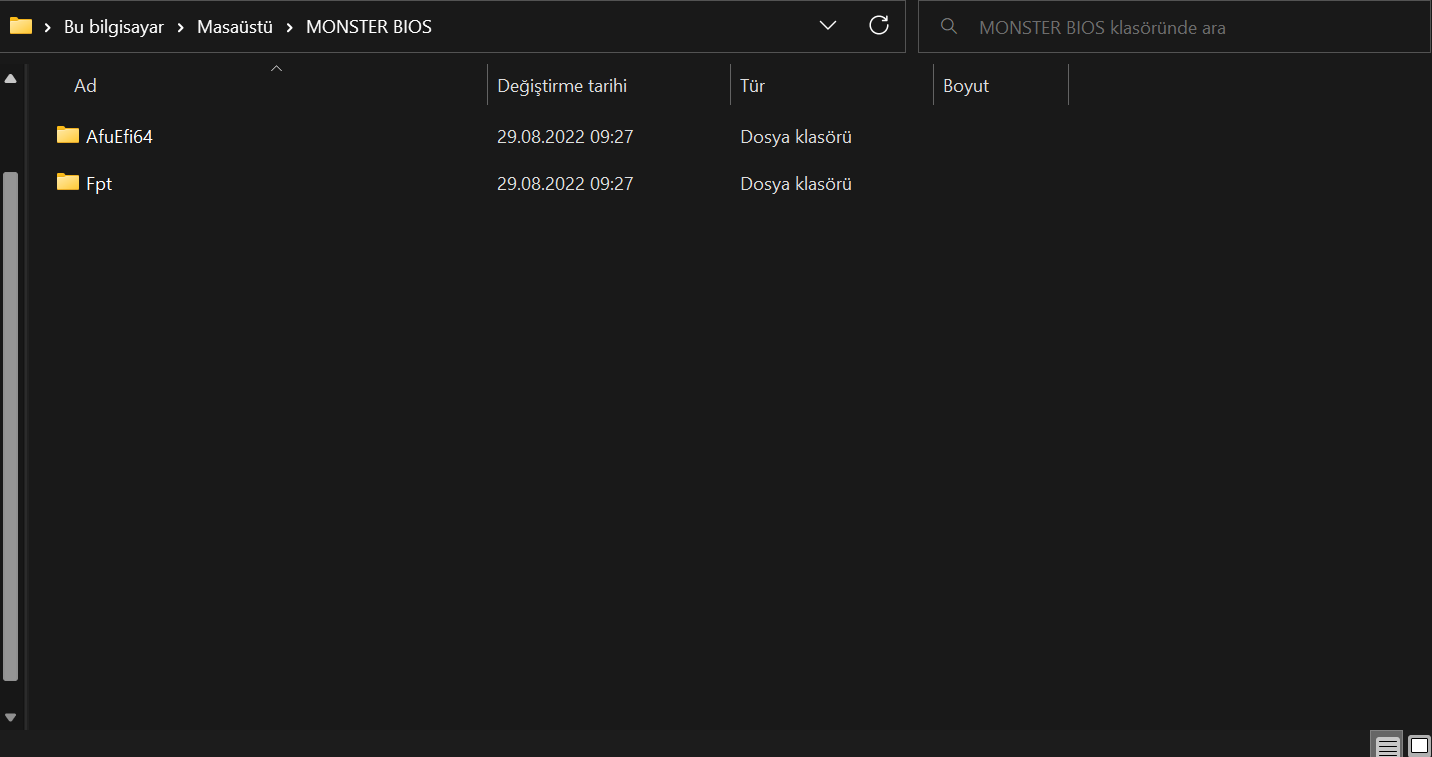Click the navigation pane scroll down arrow
1432x757 pixels.
(11, 717)
